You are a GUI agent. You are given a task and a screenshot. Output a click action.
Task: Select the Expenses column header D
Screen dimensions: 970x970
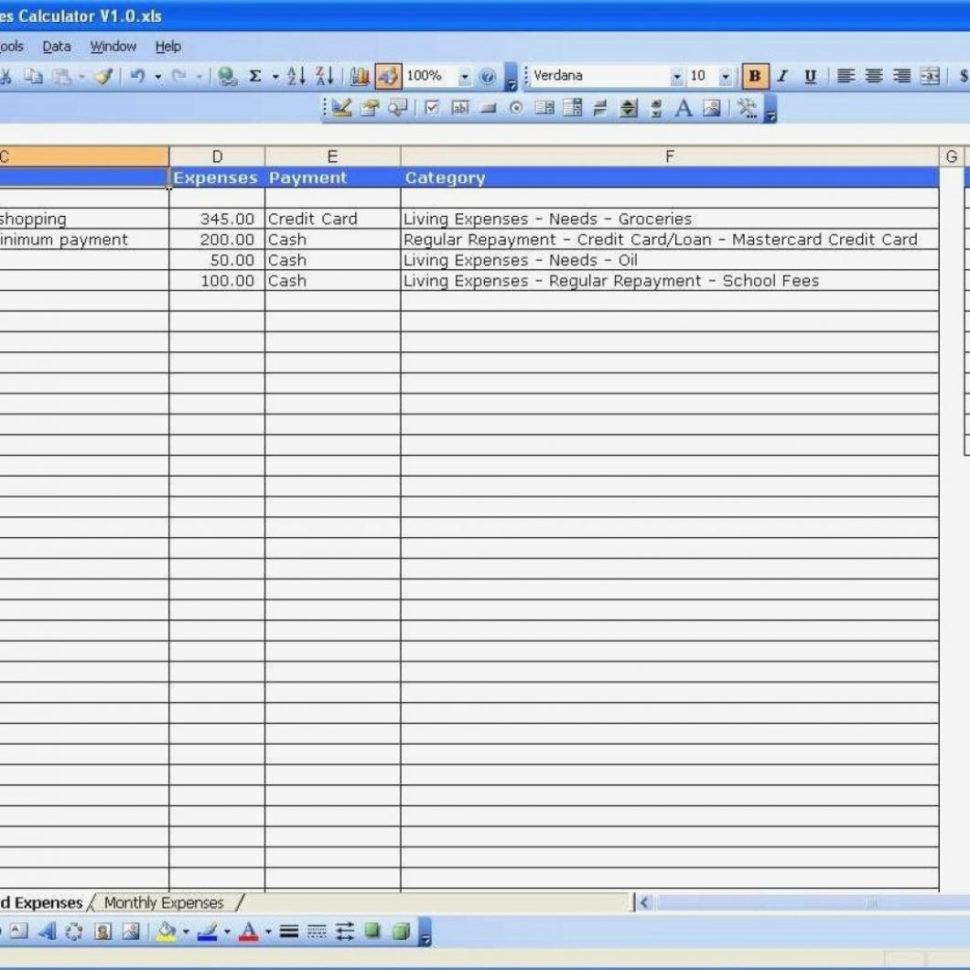[x=217, y=156]
